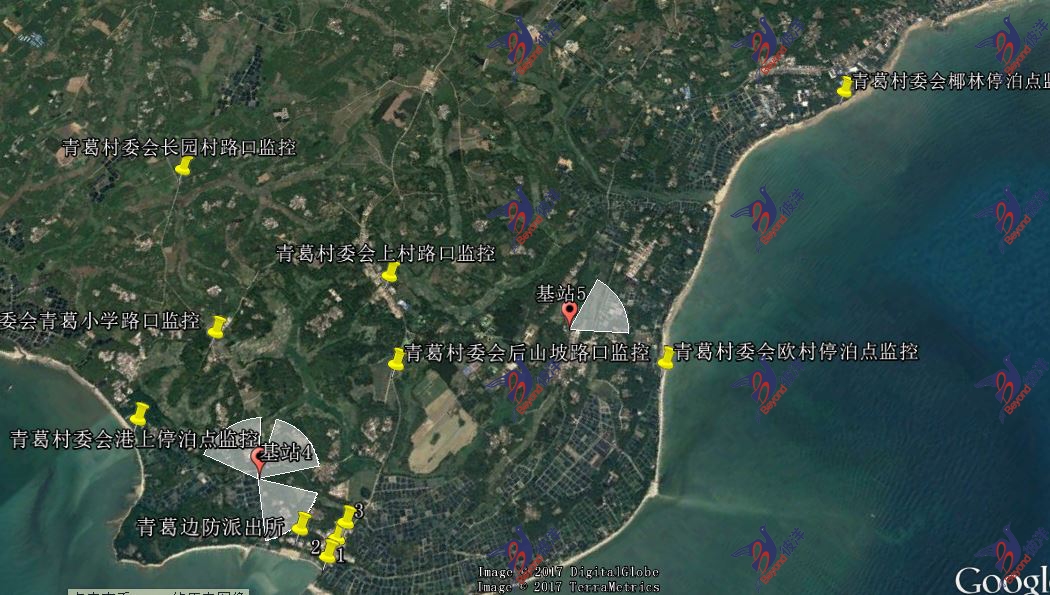Viewport: 1050px width, 595px height.
Task: Click the DigitalGlobe image copyright text
Action: [568, 572]
